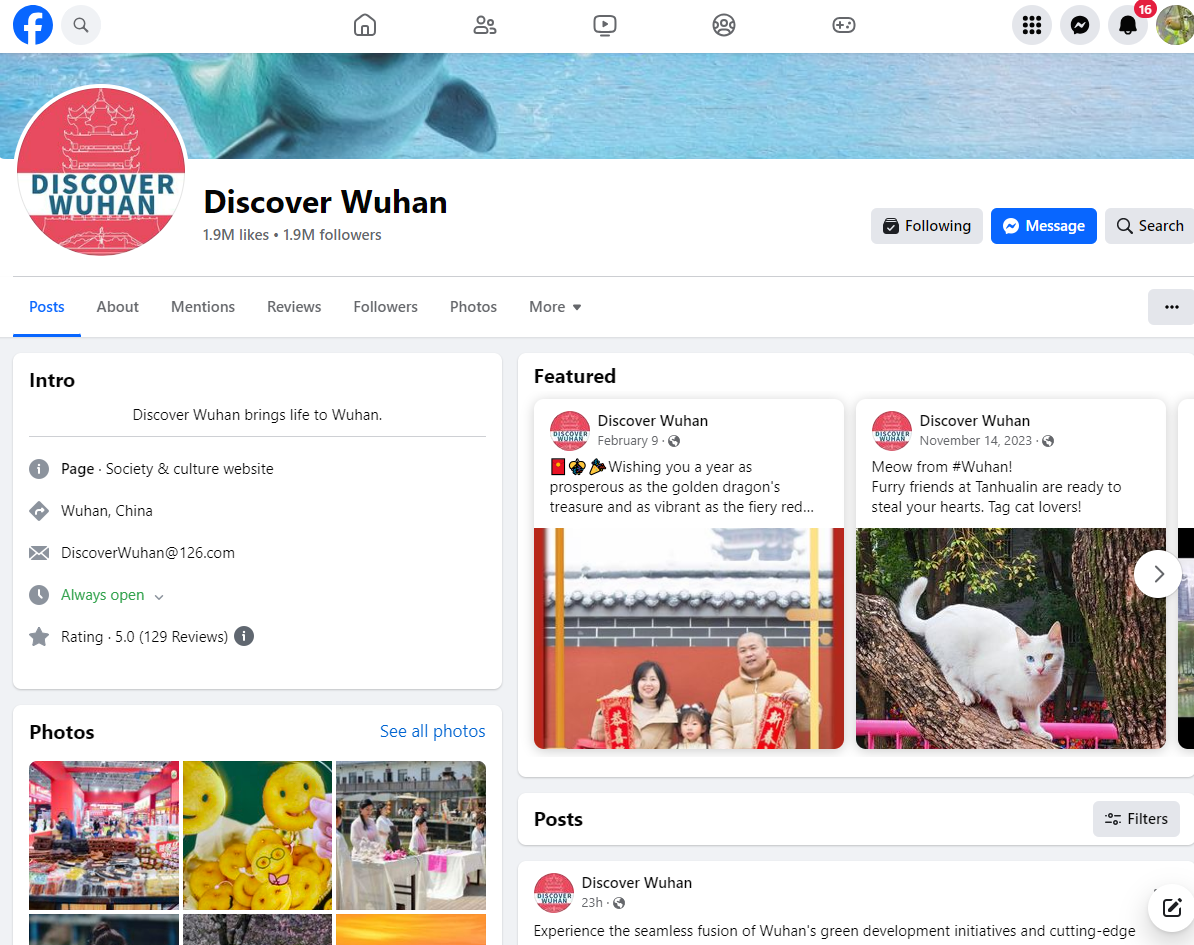Click the Facebook logo icon
Viewport: 1194px width, 945px height.
pos(33,25)
